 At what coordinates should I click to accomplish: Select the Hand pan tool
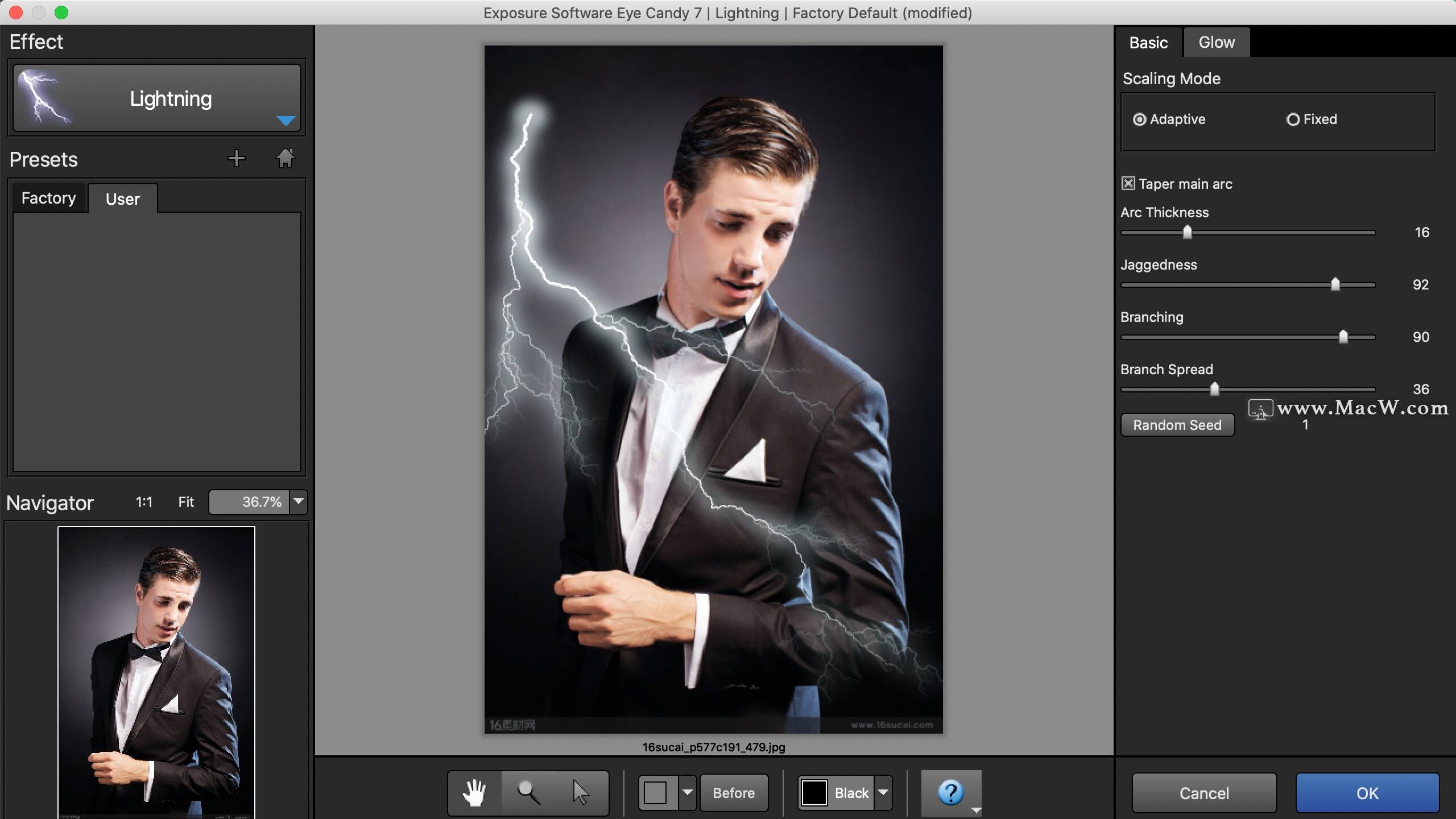pyautogui.click(x=474, y=793)
